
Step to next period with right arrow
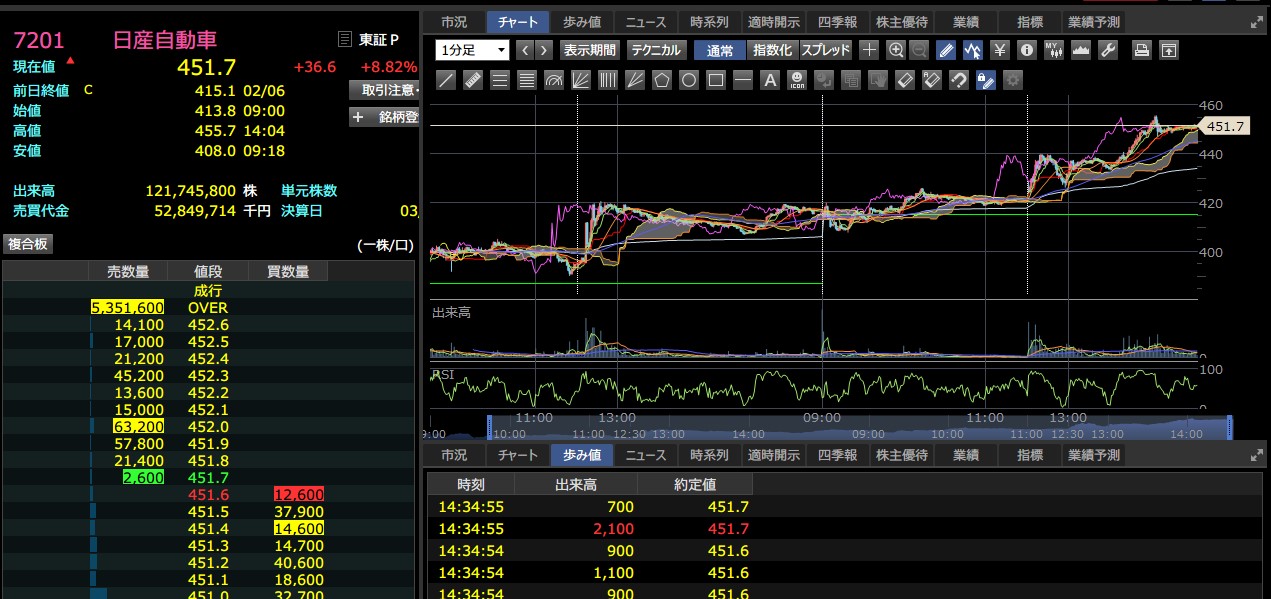[543, 50]
